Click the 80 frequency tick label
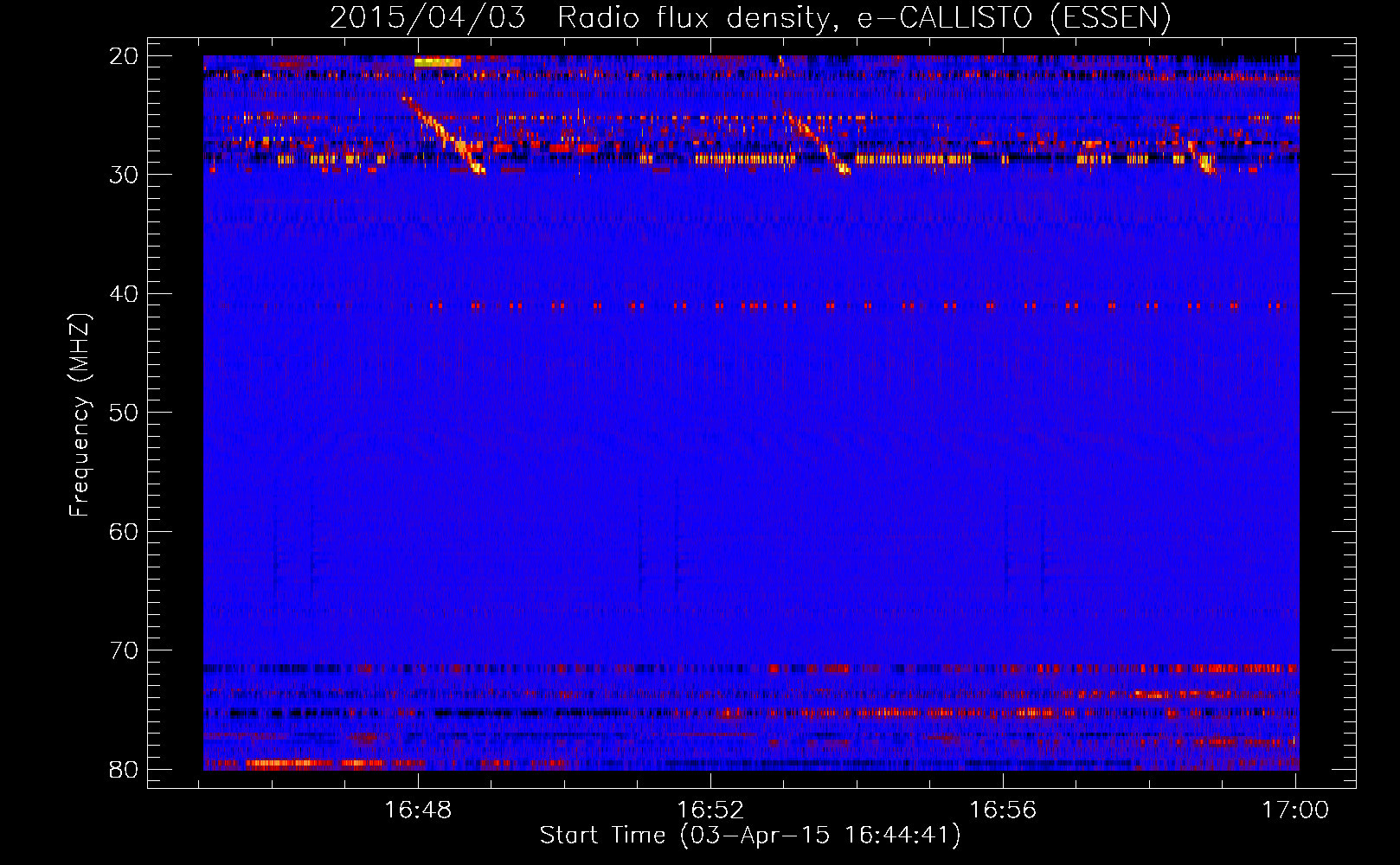 (124, 769)
